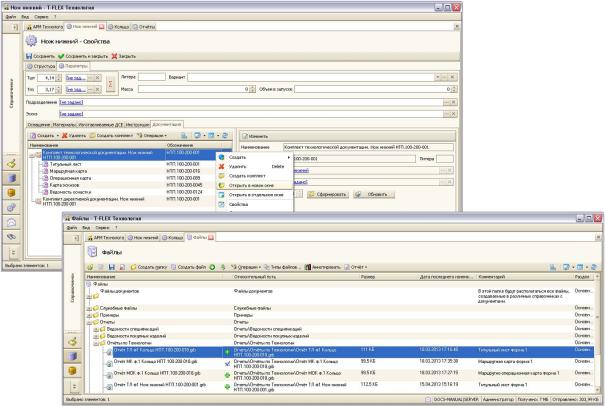The height and width of the screenshot is (406, 605).
Task: Click the Тшт field stepper arrows
Action: 59,78
